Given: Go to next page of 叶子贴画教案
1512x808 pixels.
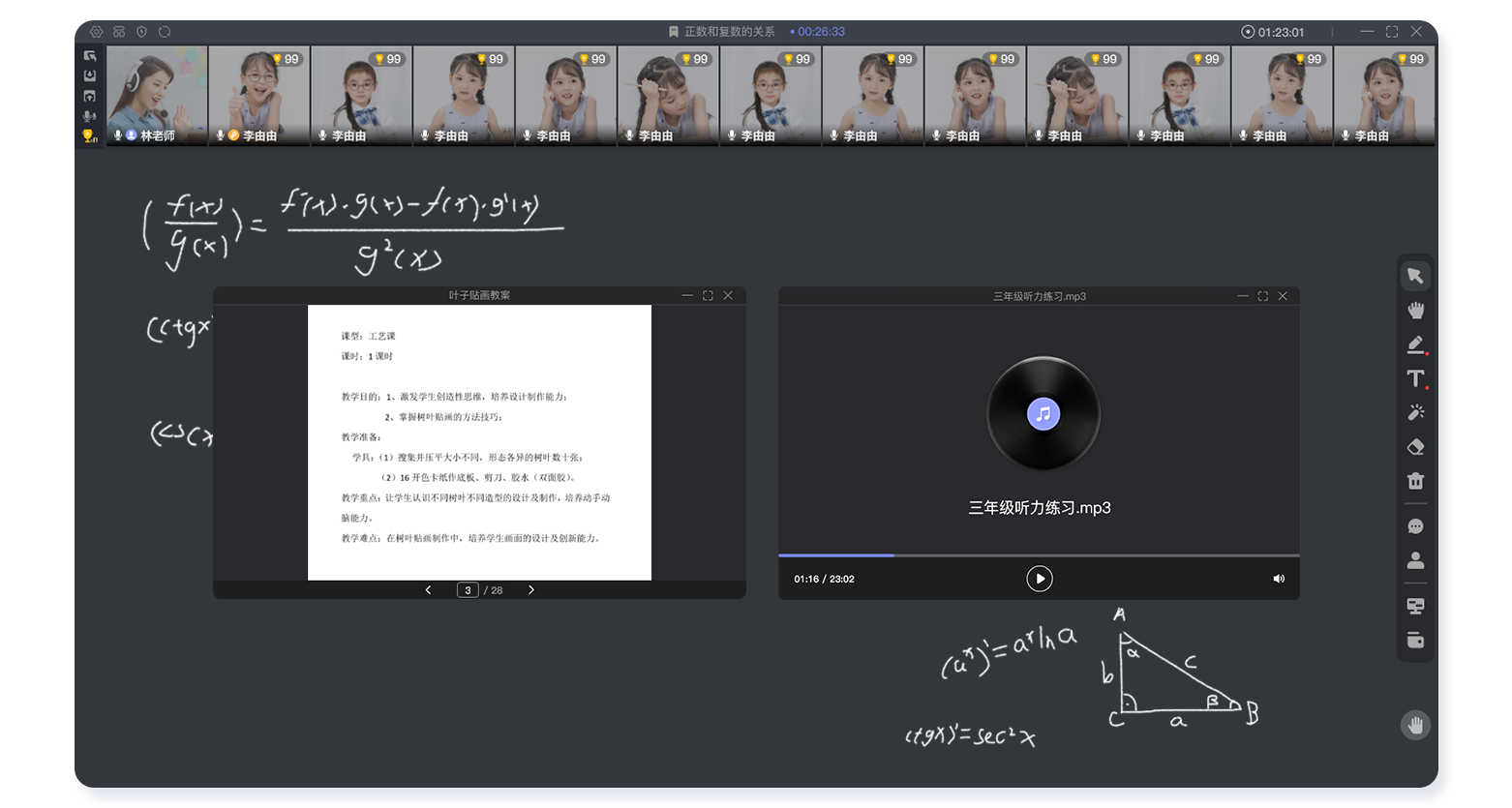Looking at the screenshot, I should point(530,590).
